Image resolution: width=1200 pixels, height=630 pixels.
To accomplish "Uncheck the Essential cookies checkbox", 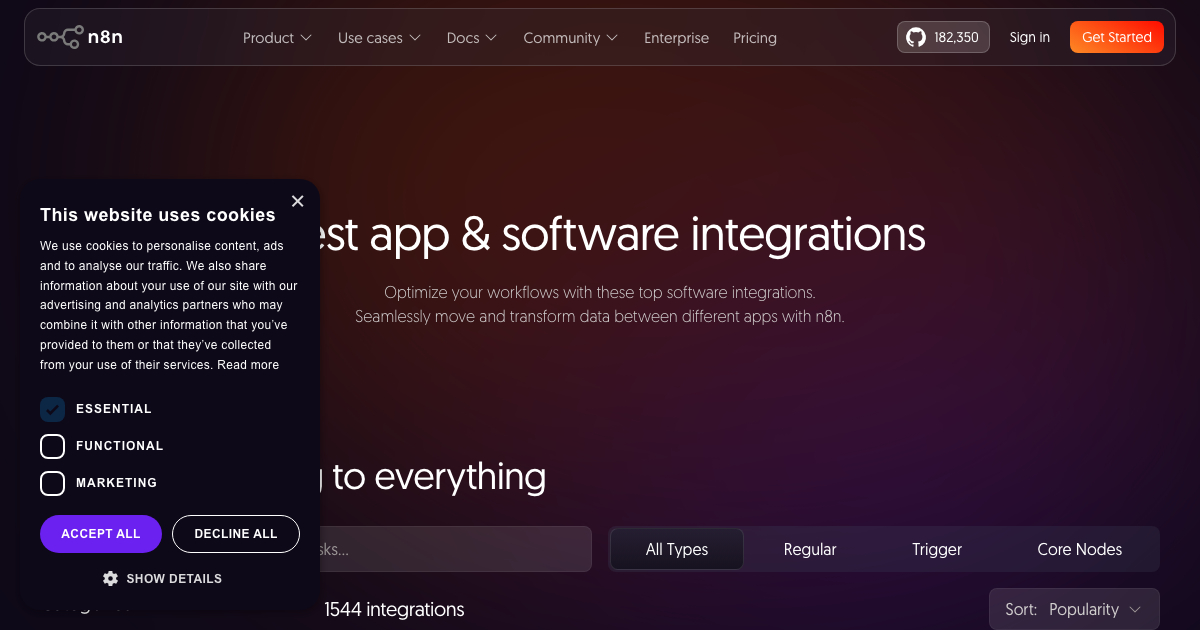I will point(52,409).
